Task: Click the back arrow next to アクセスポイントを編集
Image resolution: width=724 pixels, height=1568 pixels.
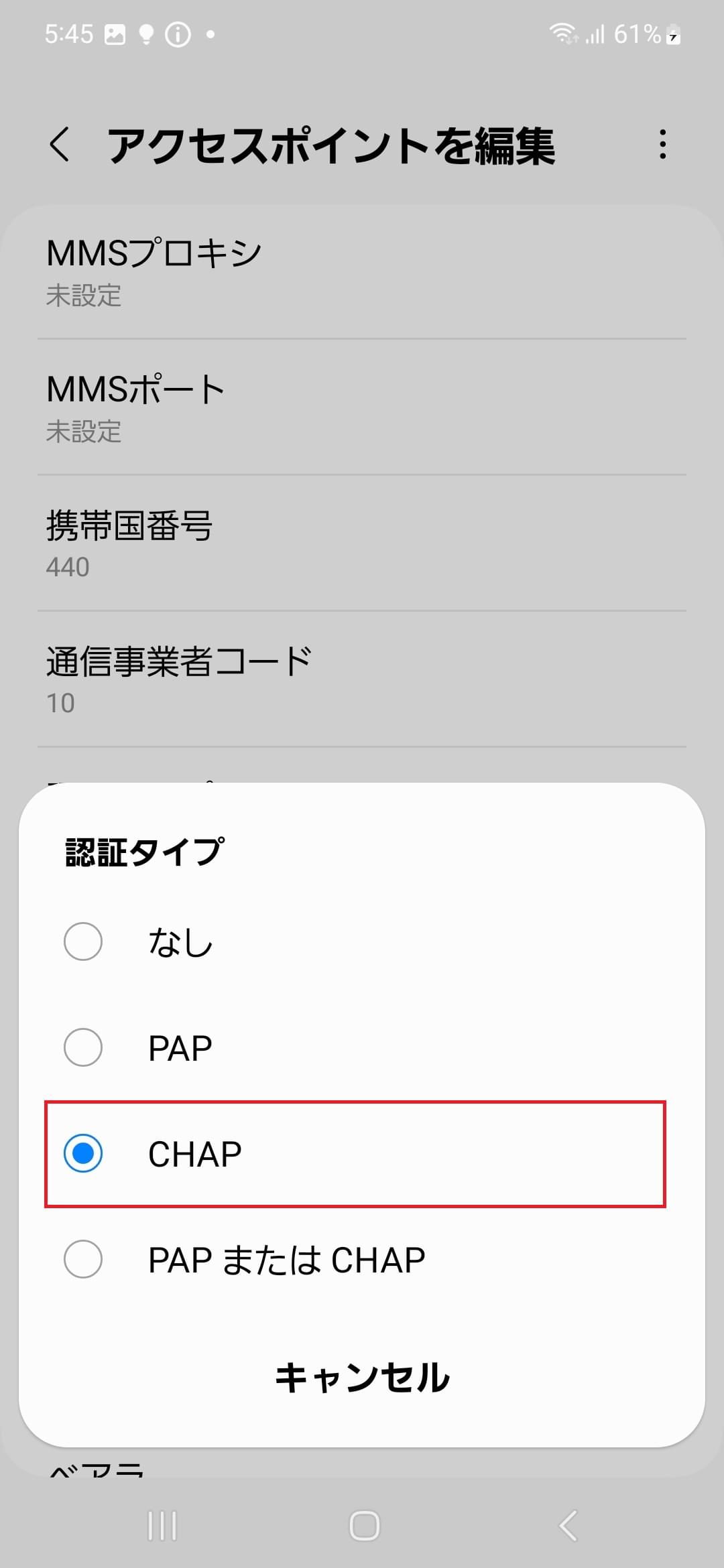Action: point(60,143)
